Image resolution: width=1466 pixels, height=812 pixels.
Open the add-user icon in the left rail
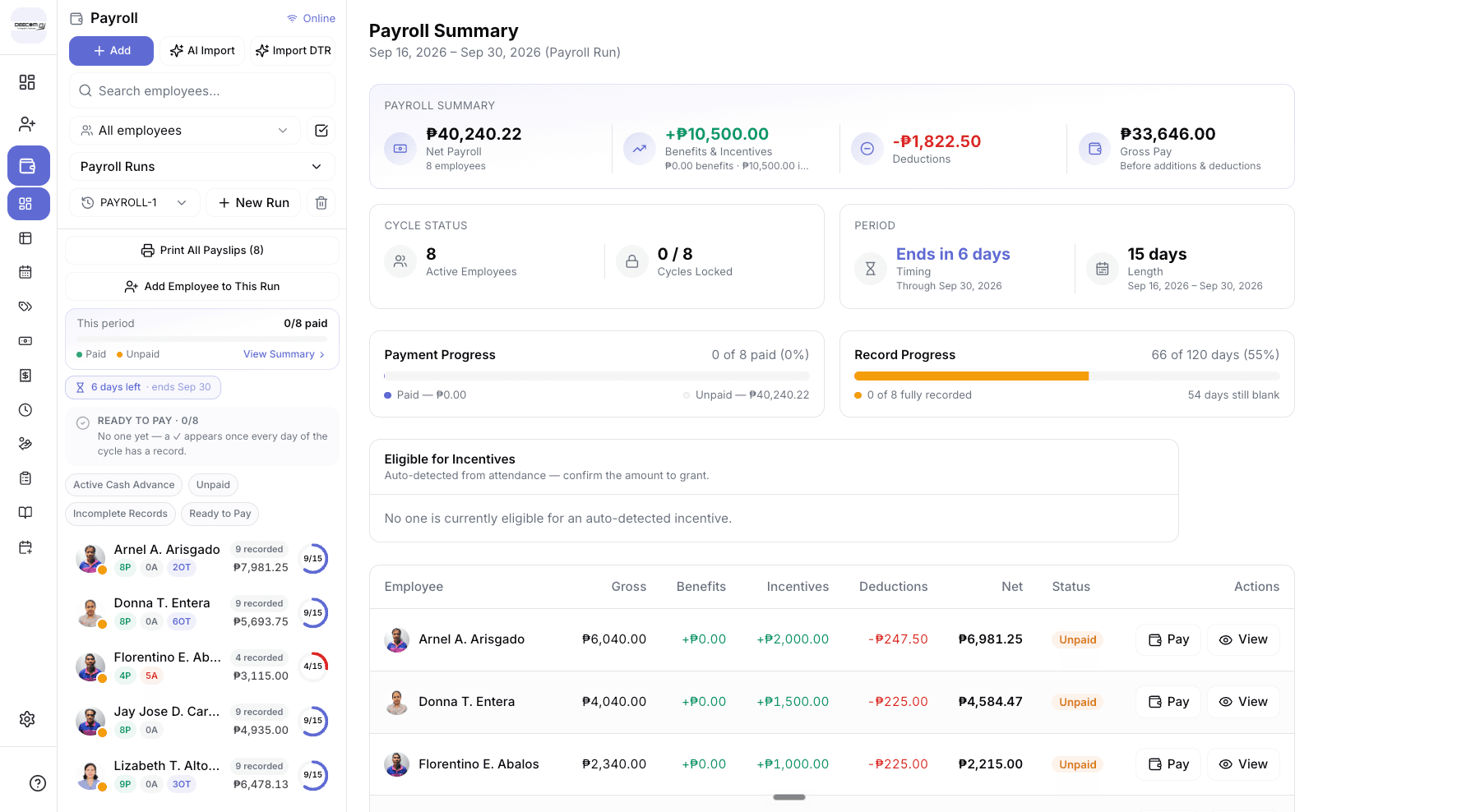click(x=27, y=124)
